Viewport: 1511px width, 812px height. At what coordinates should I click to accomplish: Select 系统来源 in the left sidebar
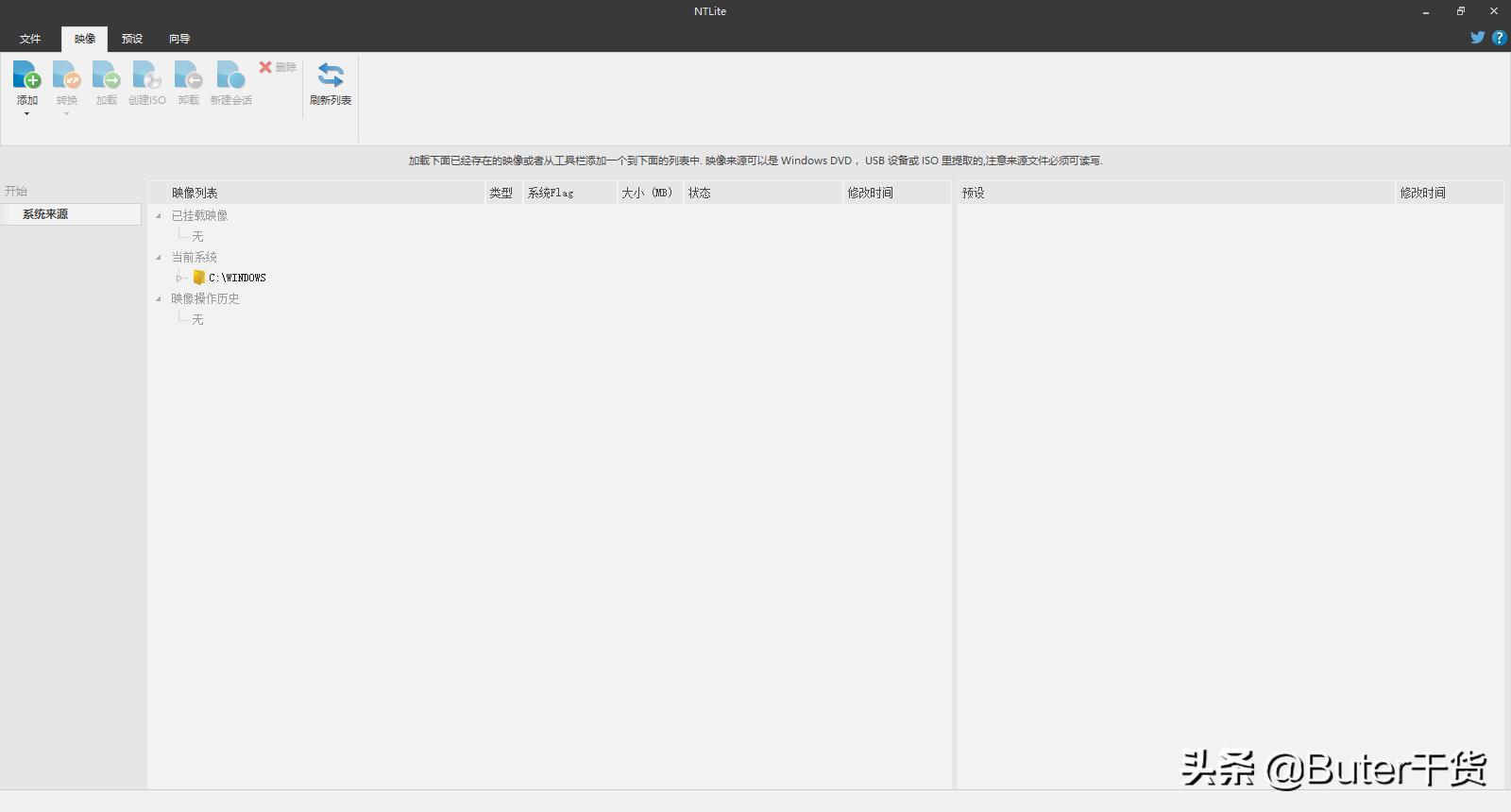(71, 214)
